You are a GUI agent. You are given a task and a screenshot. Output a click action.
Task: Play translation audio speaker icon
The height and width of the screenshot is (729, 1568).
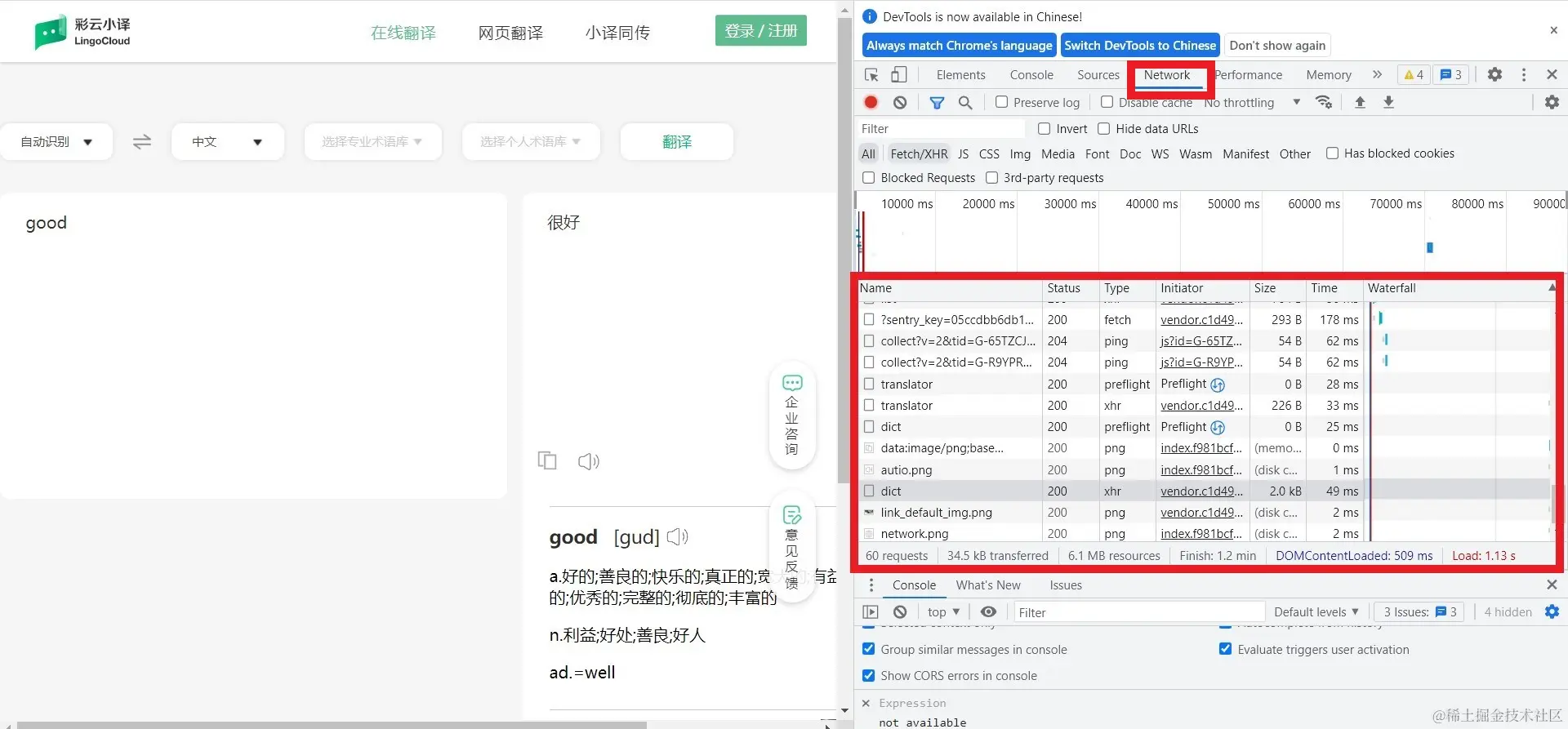(x=588, y=461)
